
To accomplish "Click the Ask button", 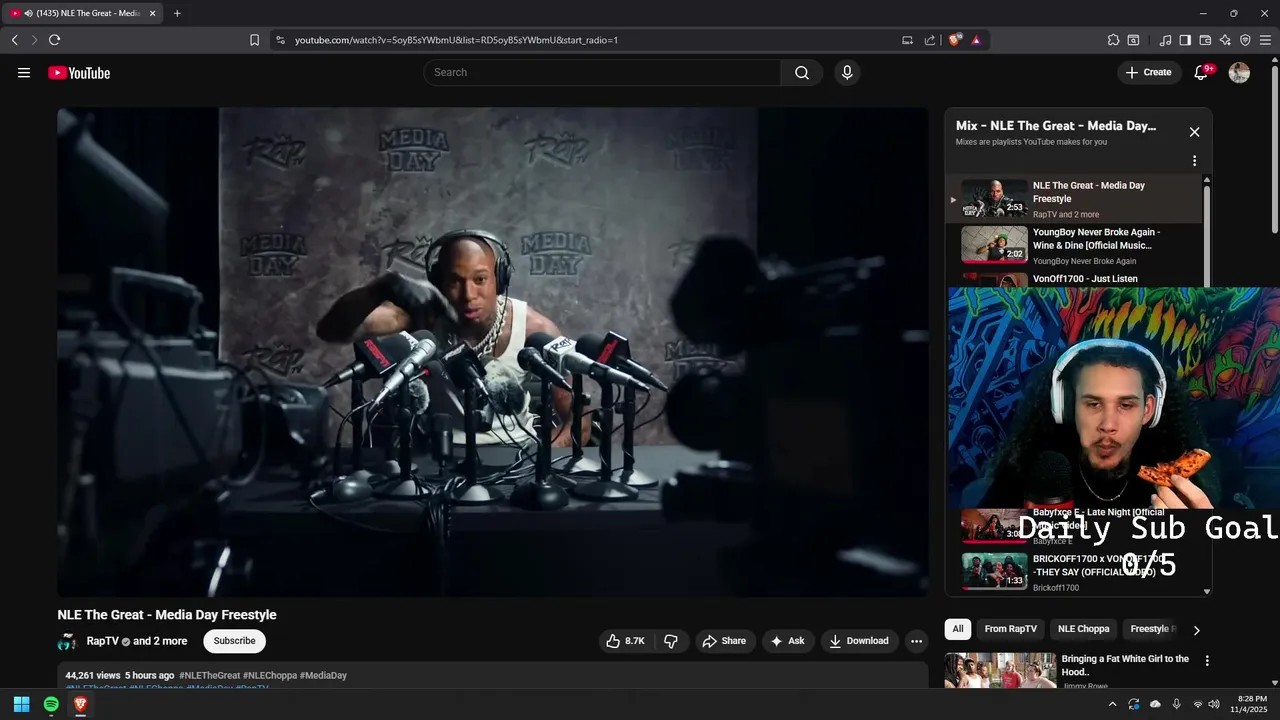I will (787, 641).
